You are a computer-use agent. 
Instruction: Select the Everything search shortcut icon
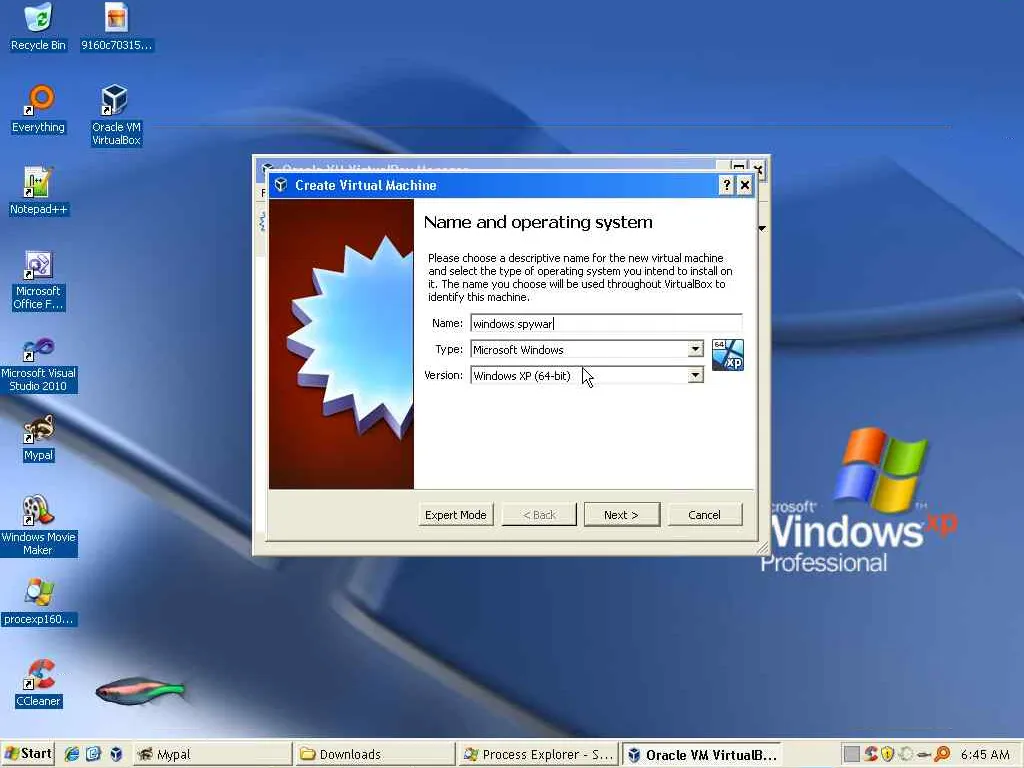coord(39,109)
